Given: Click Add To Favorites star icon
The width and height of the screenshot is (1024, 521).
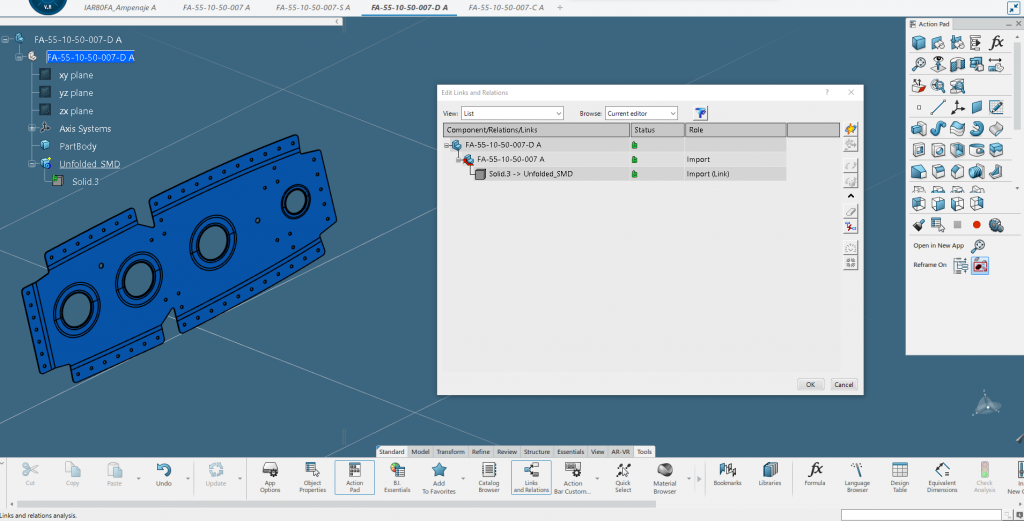Looking at the screenshot, I should pyautogui.click(x=439, y=477).
